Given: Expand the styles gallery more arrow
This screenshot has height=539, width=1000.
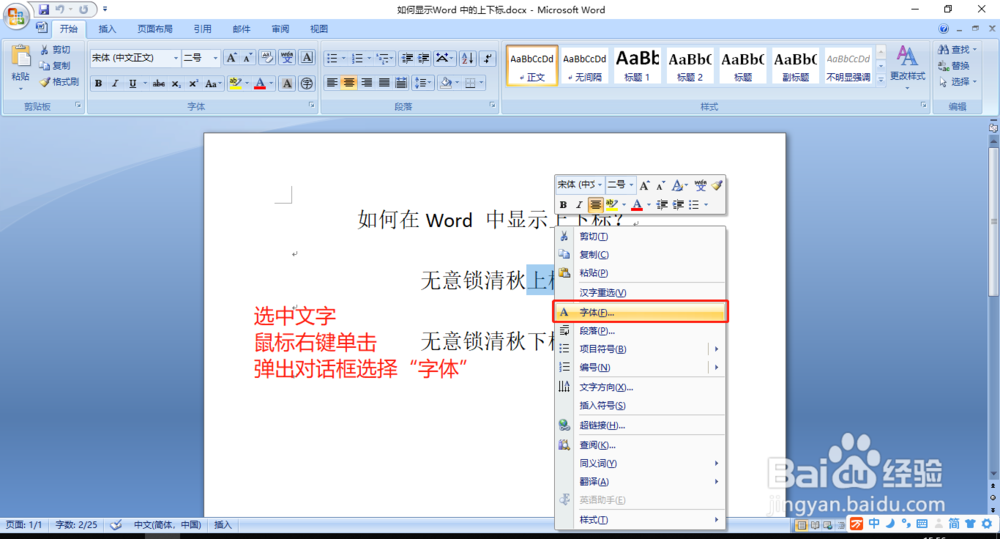Looking at the screenshot, I should pyautogui.click(x=881, y=80).
